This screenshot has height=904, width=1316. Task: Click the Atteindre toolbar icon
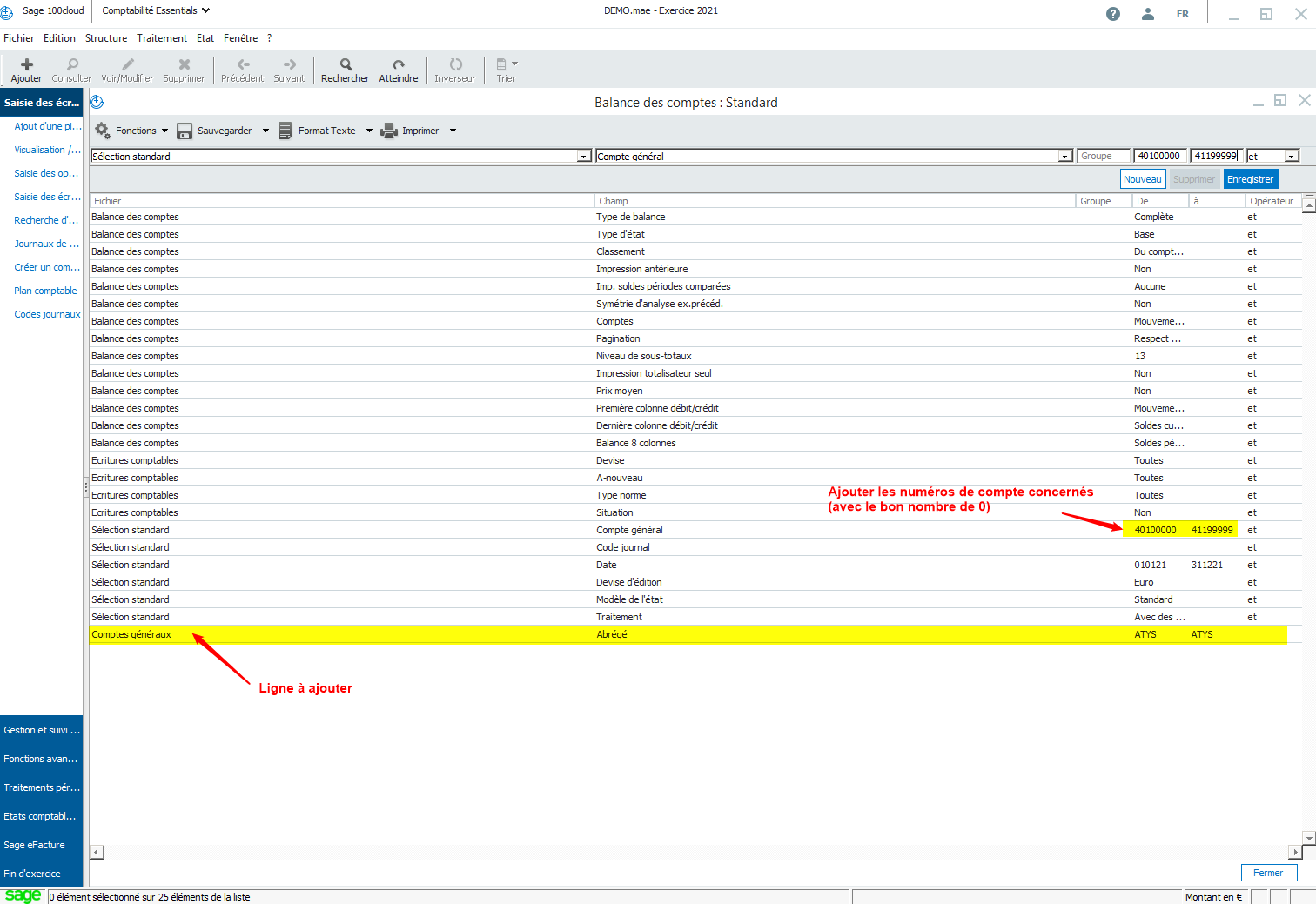pos(399,64)
